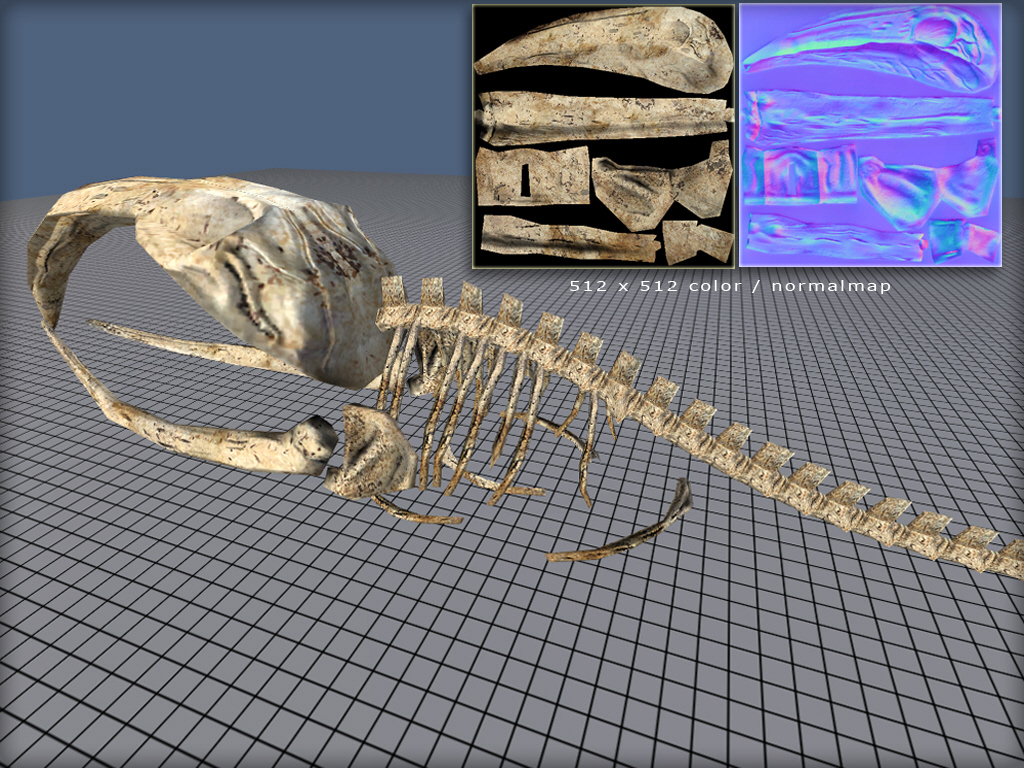This screenshot has width=1024, height=768.
Task: Click the color map piece with rectangular hole
Action: pyautogui.click(x=530, y=176)
